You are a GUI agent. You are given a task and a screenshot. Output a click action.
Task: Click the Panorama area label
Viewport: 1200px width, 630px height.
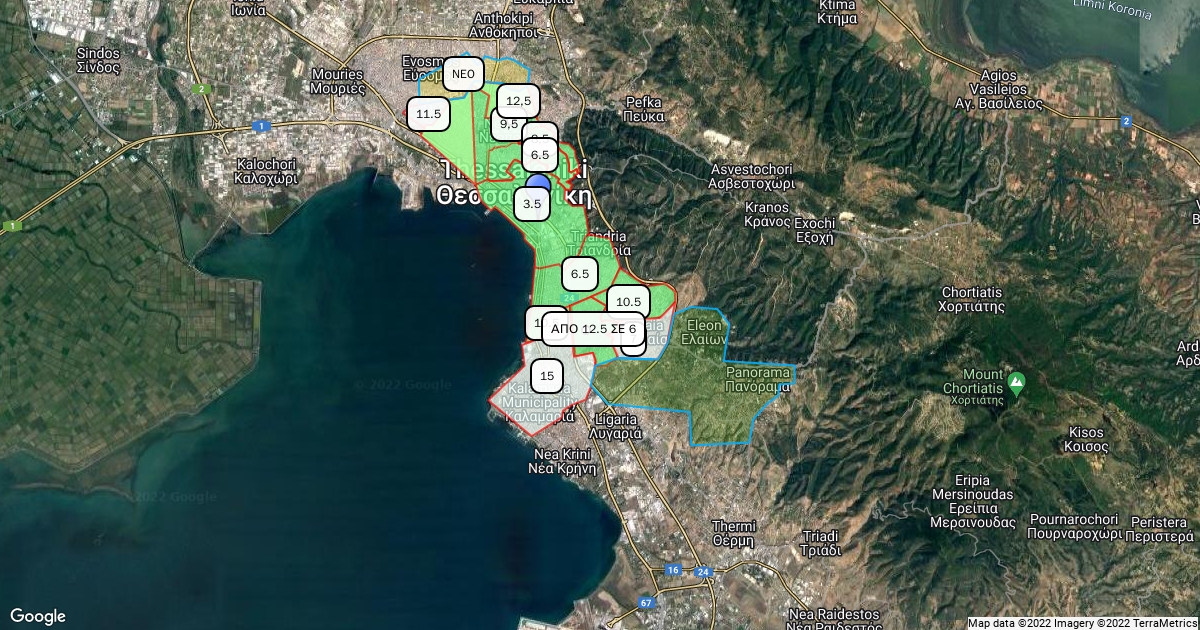(758, 379)
